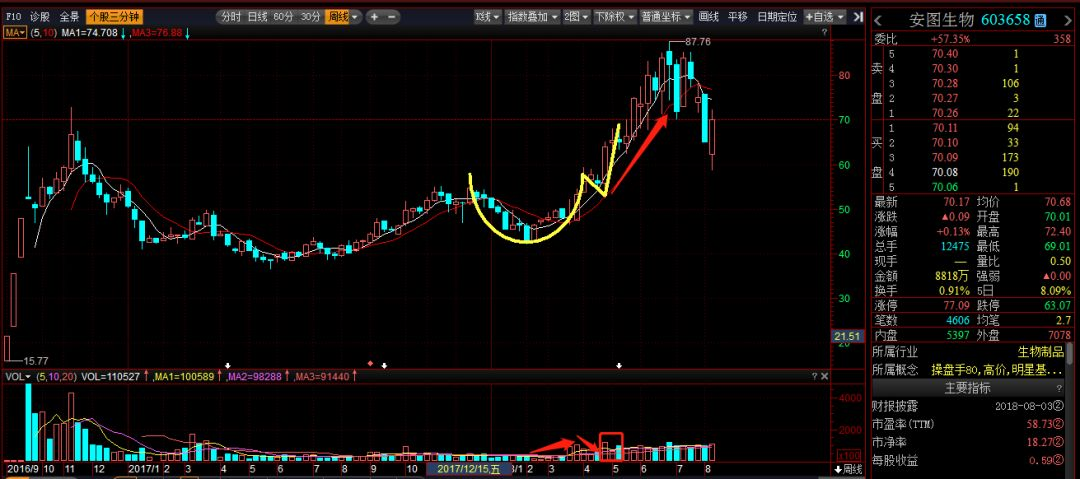Click the 委比 +57.35% value
The height and width of the screenshot is (479, 1080).
coord(949,39)
